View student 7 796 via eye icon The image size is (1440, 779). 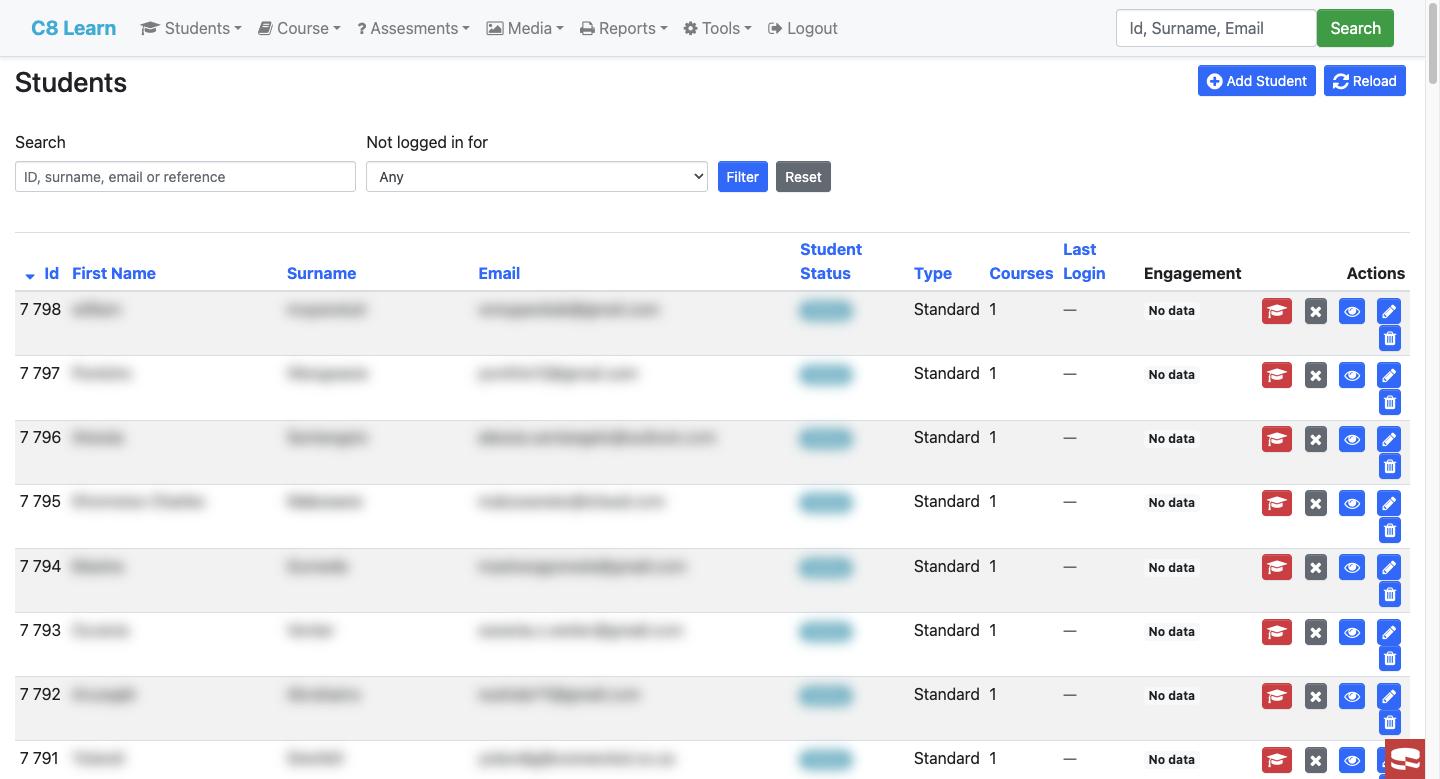pos(1352,439)
